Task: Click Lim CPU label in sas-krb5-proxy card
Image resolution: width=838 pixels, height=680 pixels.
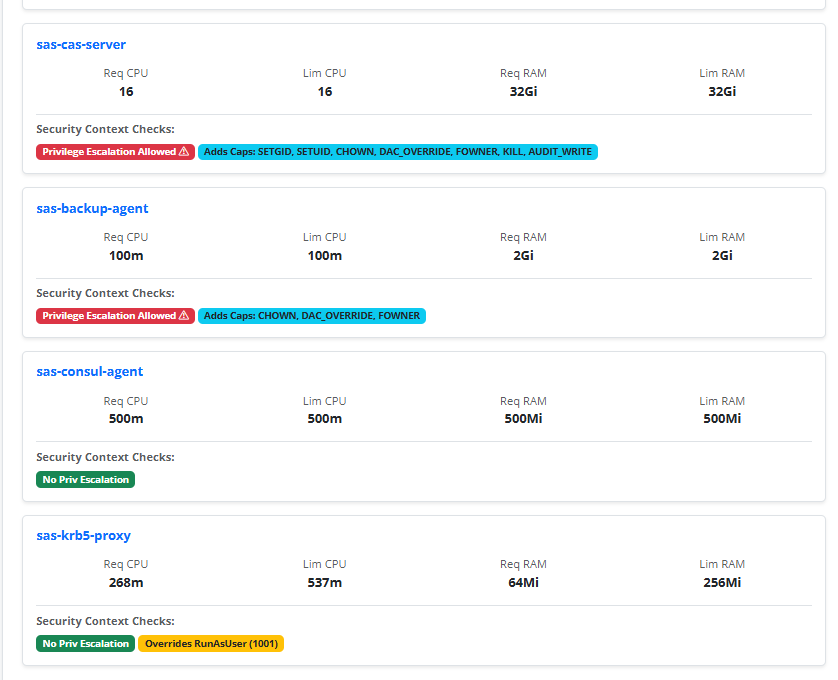Action: (325, 565)
